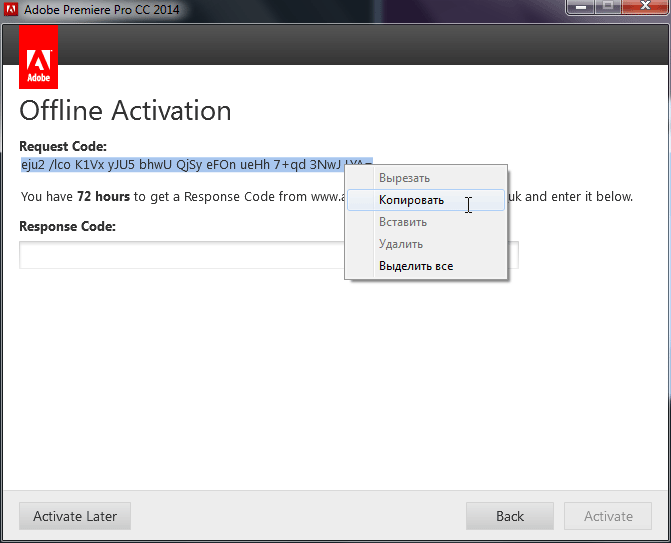671x543 pixels.
Task: Select Выделить все in the context menu
Action: click(426, 266)
